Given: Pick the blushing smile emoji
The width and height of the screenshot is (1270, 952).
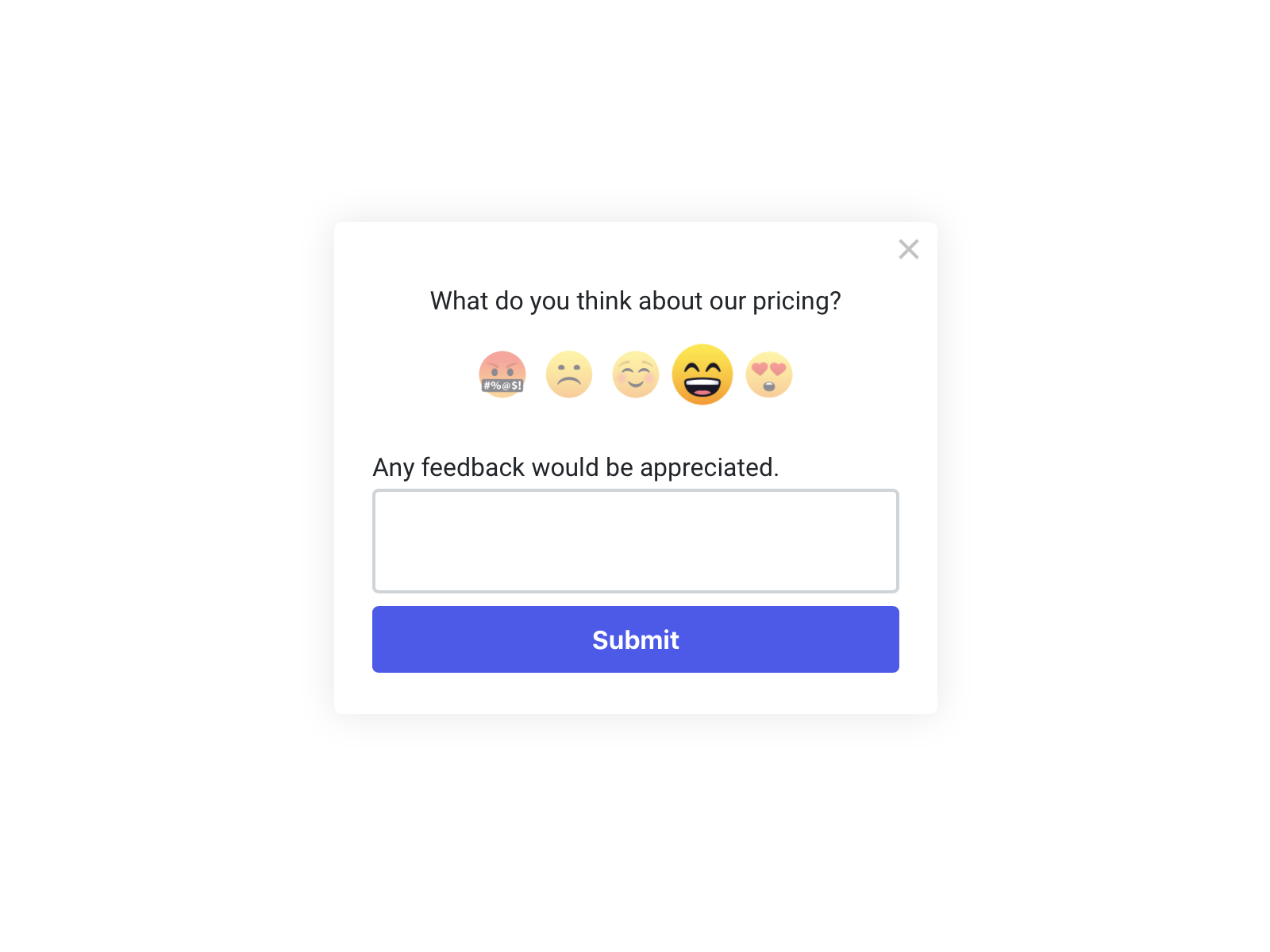Looking at the screenshot, I should [636, 374].
